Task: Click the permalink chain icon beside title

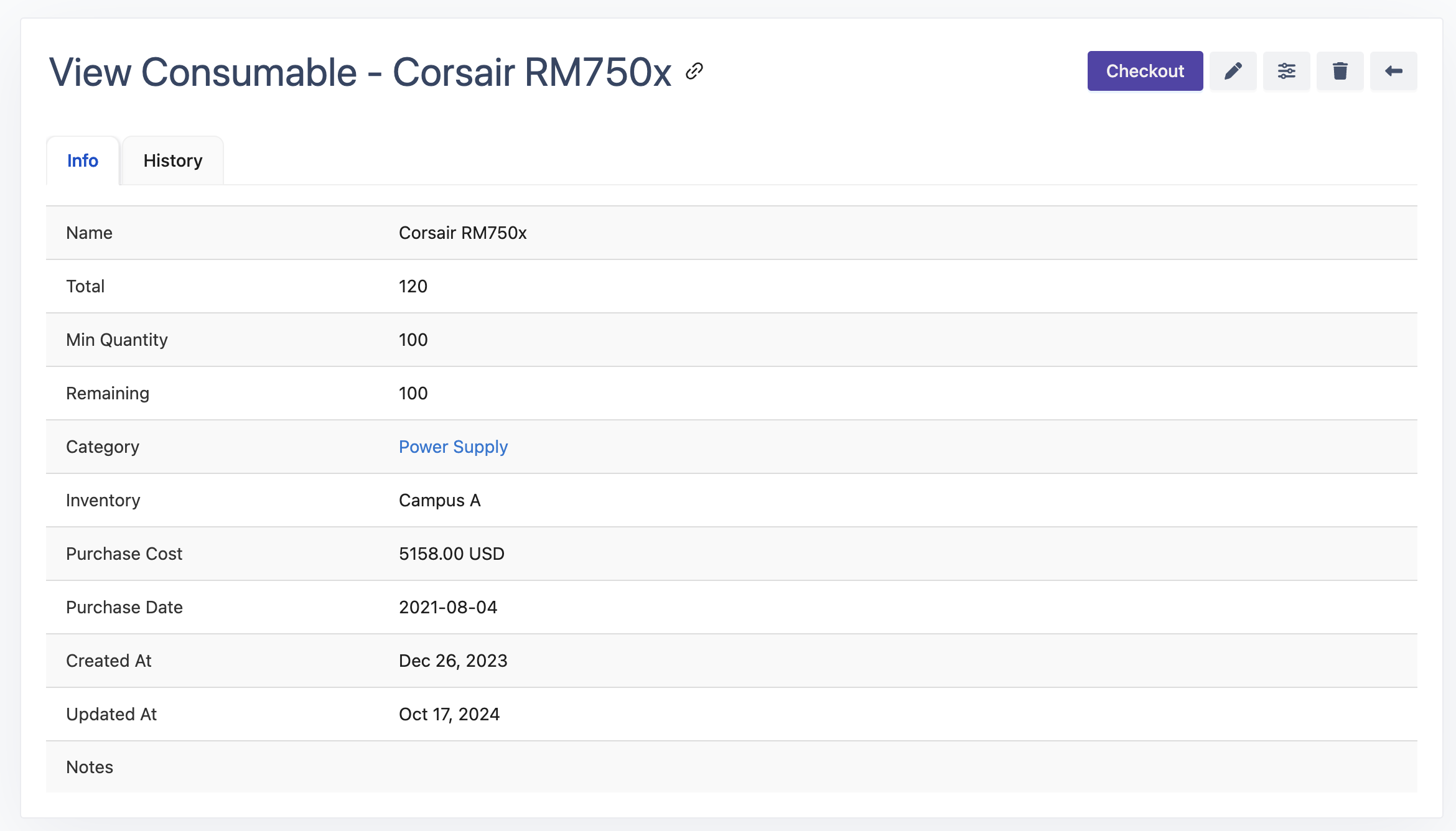Action: pos(694,72)
